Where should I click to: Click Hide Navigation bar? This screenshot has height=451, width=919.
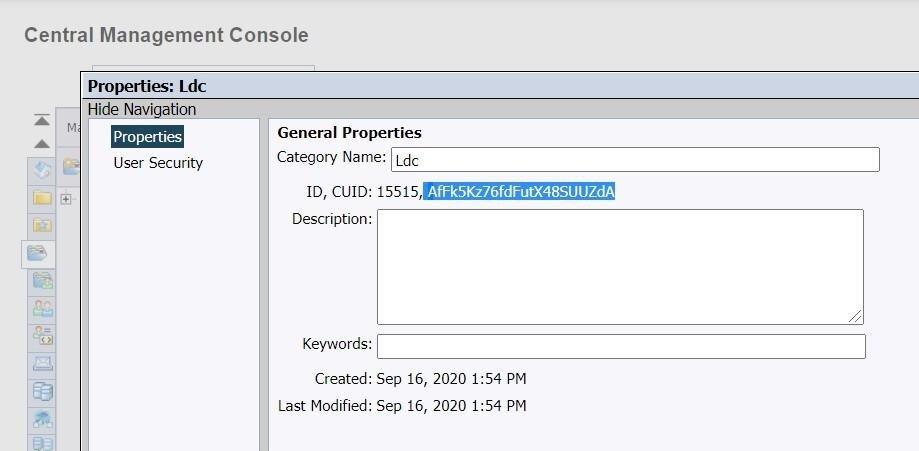(x=142, y=109)
